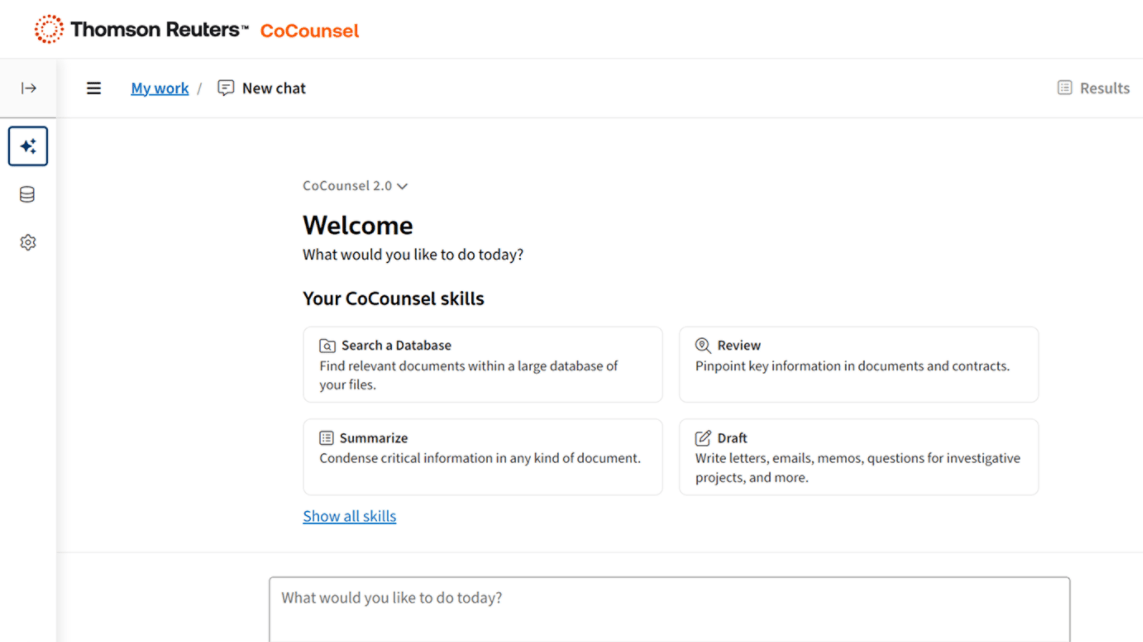Open the Summarize skill card
Image resolution: width=1143 pixels, height=642 pixels.
pos(482,457)
